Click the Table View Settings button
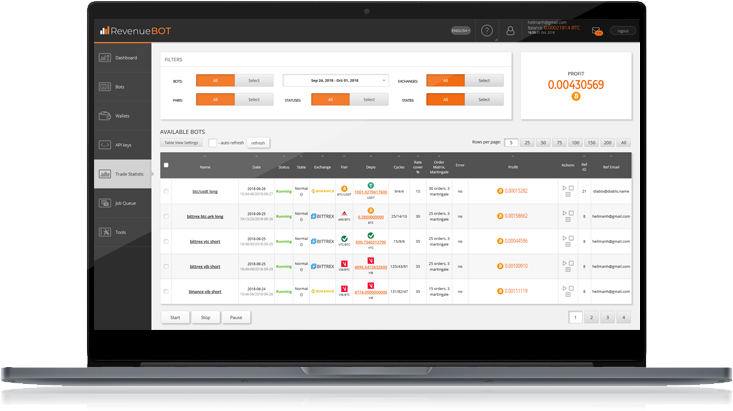 coord(181,143)
